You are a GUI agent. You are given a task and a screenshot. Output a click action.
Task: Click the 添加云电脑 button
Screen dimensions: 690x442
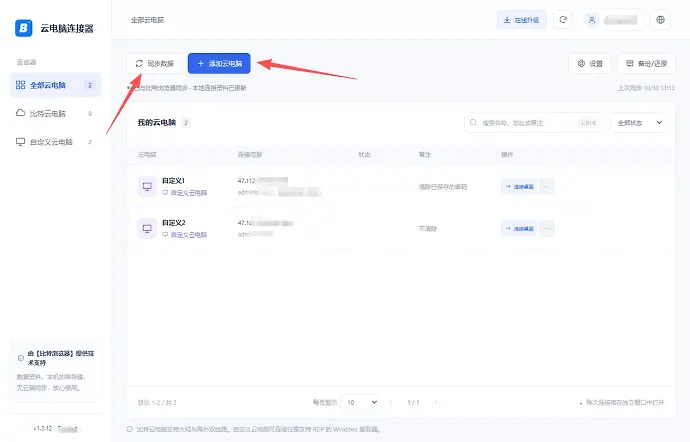(x=219, y=64)
